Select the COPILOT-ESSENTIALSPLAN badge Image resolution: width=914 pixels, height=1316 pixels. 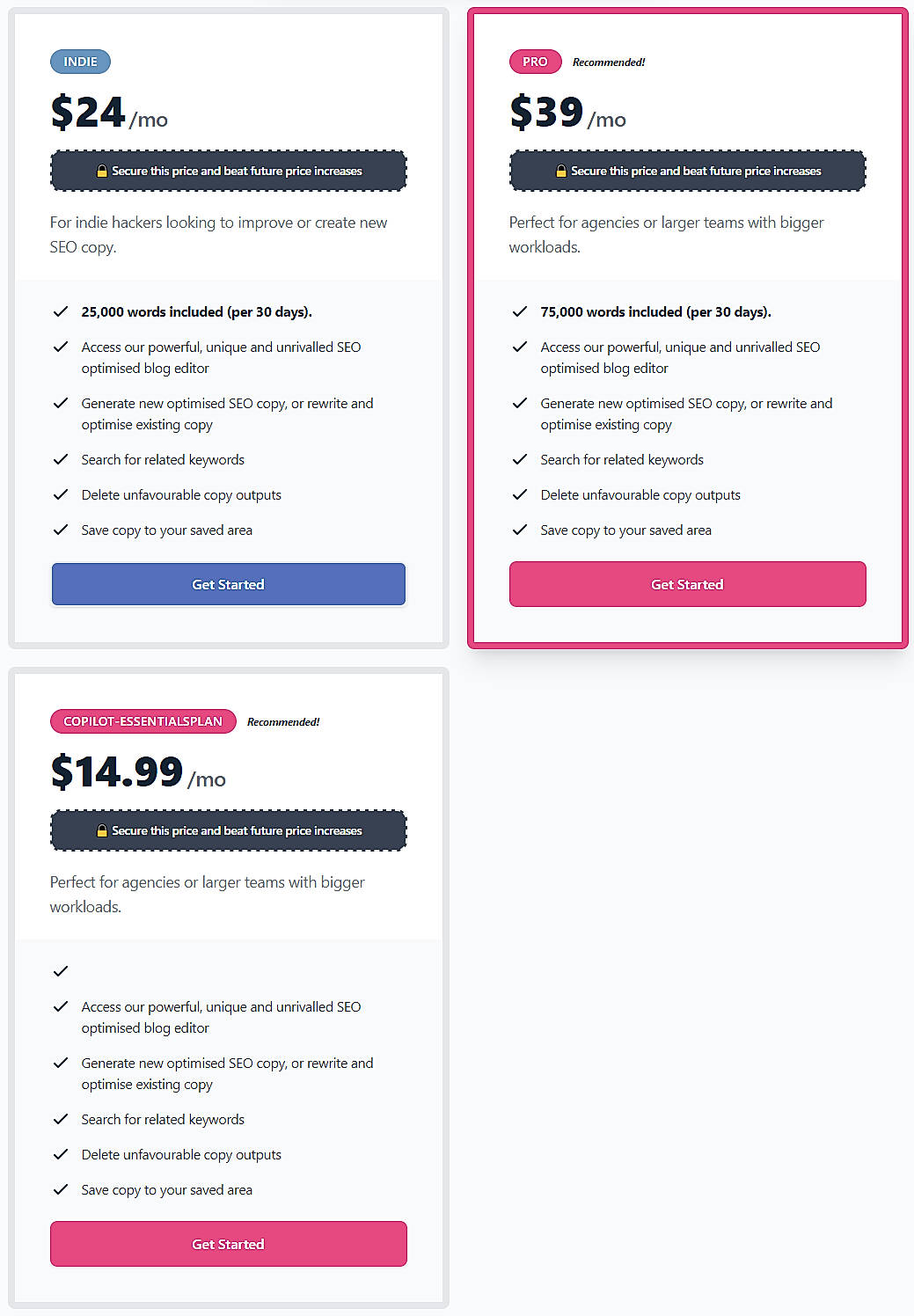point(143,720)
